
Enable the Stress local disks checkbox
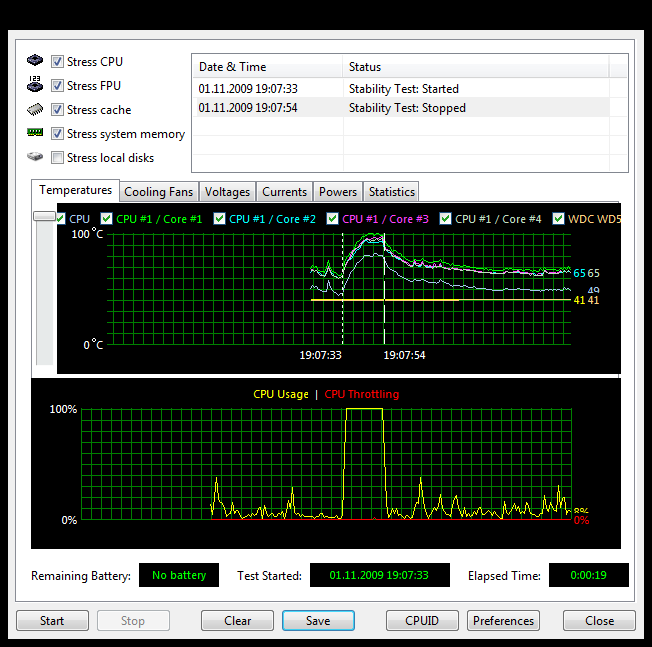pyautogui.click(x=57, y=158)
